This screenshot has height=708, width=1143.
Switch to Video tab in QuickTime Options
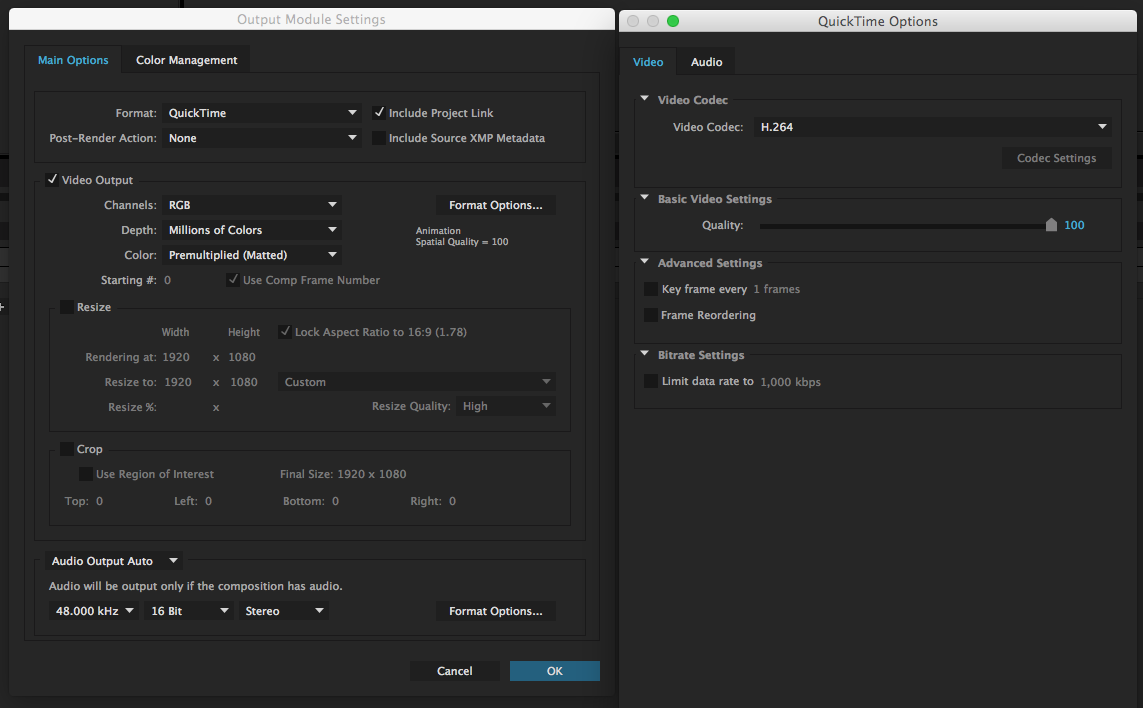click(648, 62)
